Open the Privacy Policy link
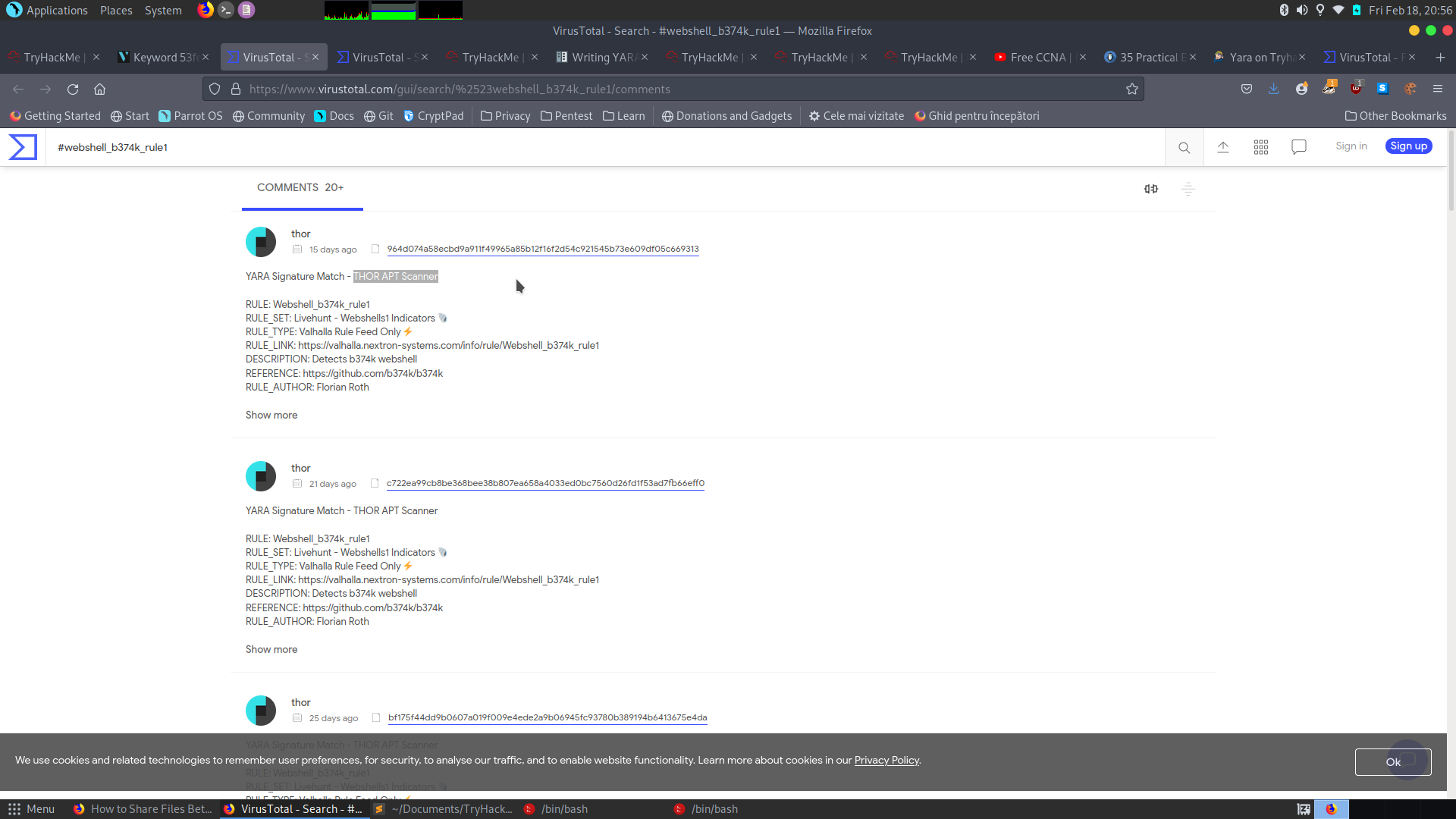This screenshot has width=1456, height=819. pos(886,760)
